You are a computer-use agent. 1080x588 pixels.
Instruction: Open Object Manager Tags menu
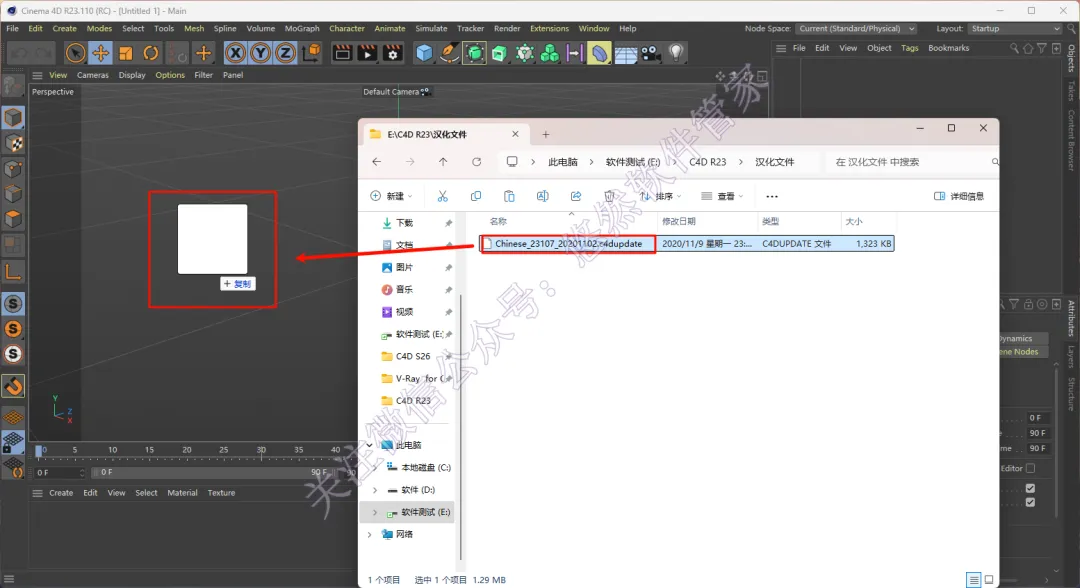click(910, 48)
